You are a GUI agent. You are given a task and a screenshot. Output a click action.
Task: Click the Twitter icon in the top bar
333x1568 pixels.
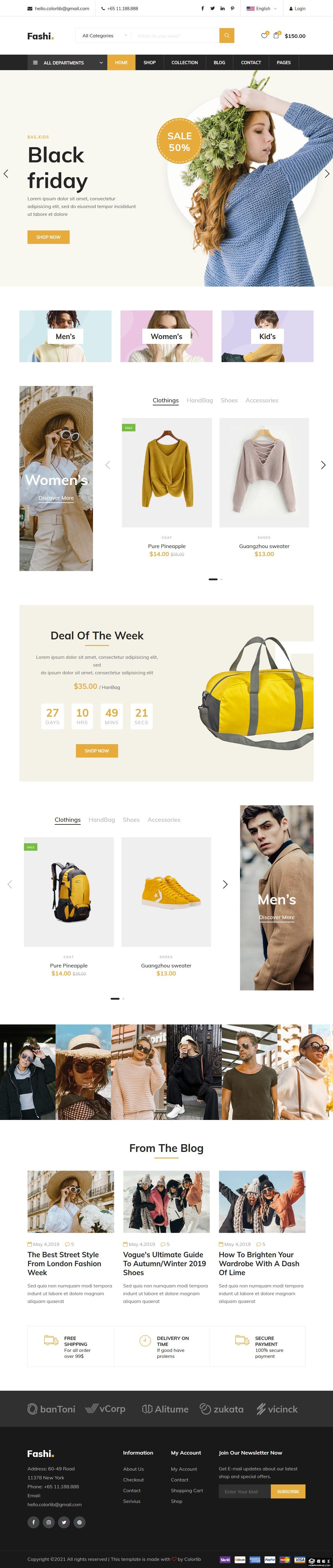coord(212,9)
